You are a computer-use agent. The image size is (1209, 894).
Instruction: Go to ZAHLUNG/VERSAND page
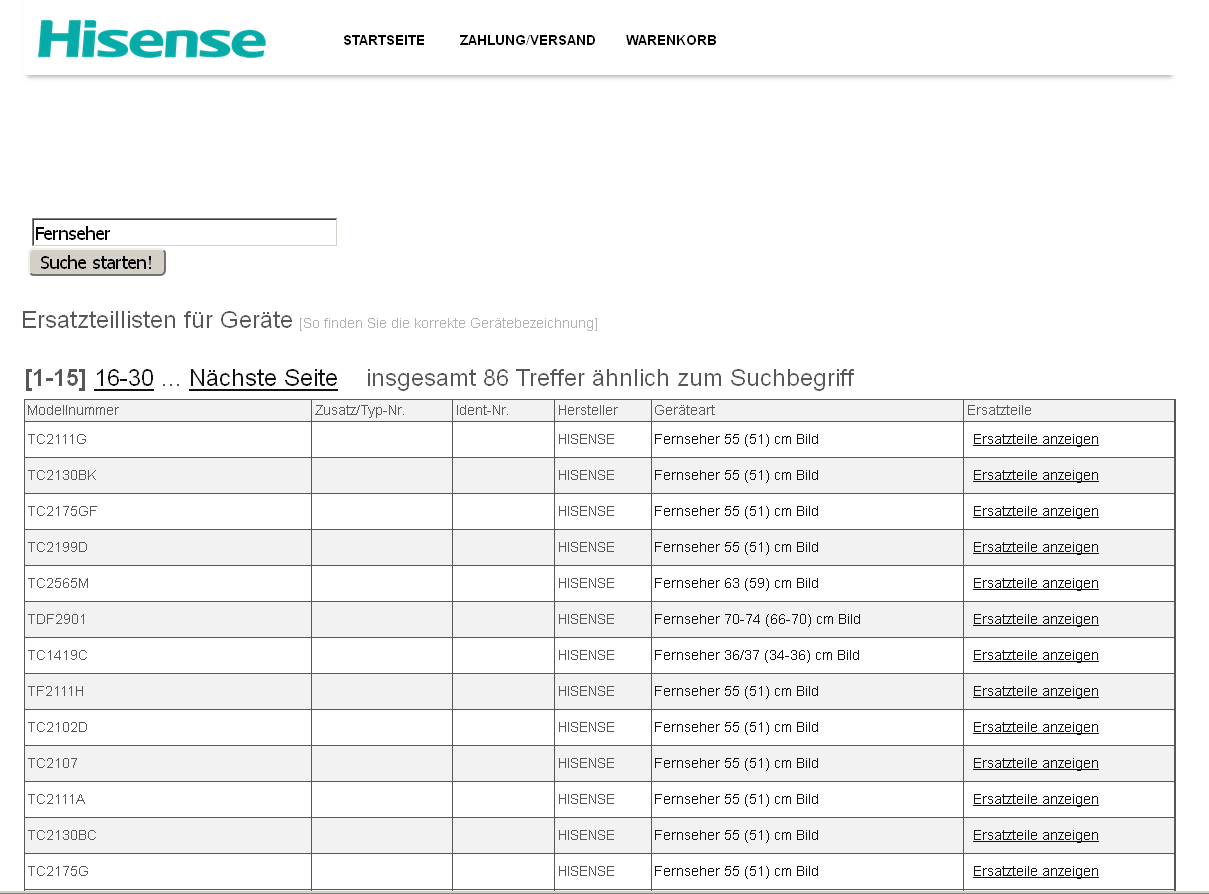point(527,41)
